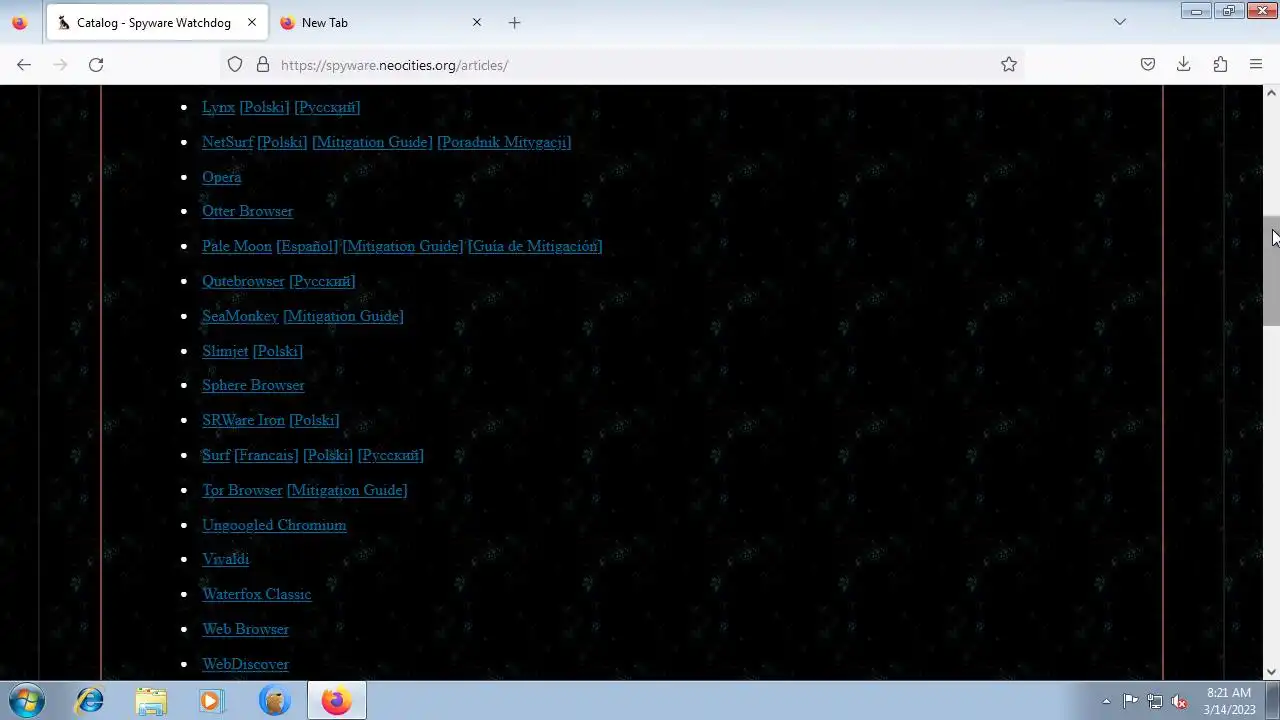Open the Lynx article link

point(218,107)
